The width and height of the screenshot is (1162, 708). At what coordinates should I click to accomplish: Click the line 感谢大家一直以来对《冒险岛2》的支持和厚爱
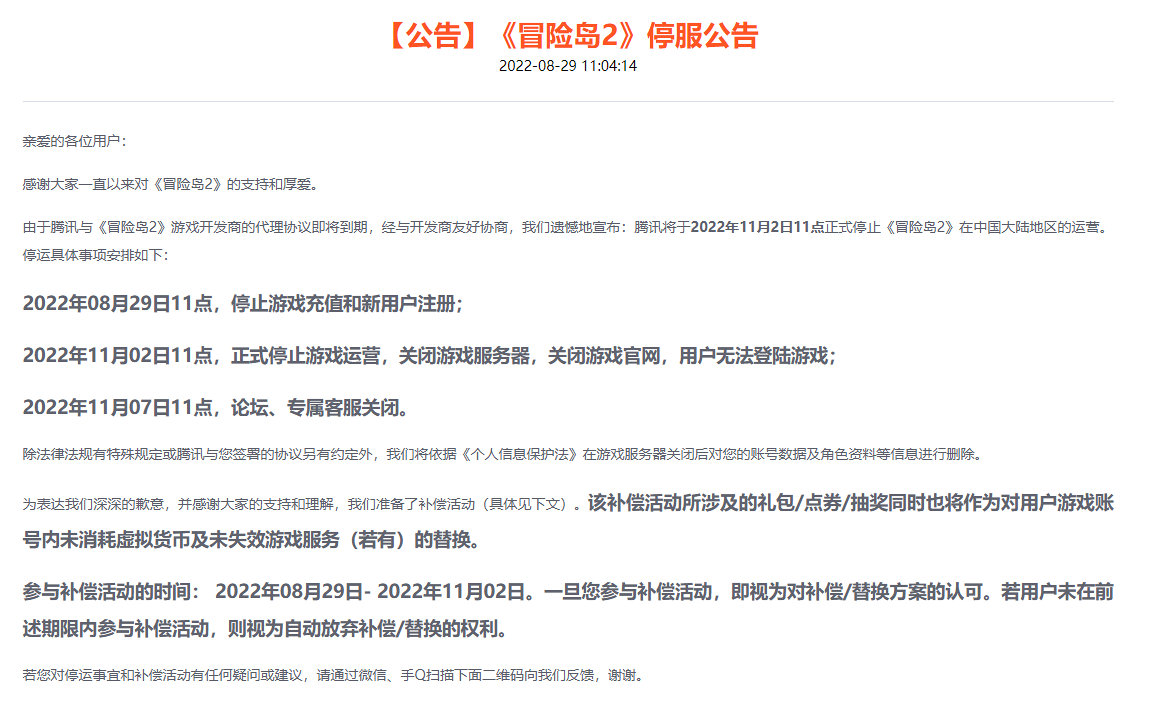coord(170,184)
